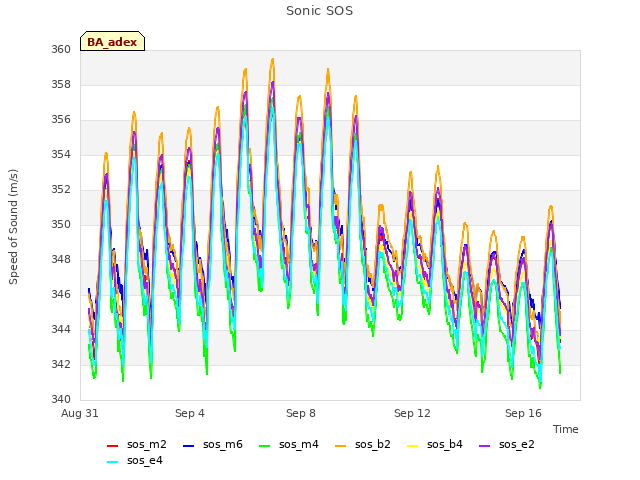
Task: Toggle the sos_e4 series label
Action: click(x=144, y=460)
